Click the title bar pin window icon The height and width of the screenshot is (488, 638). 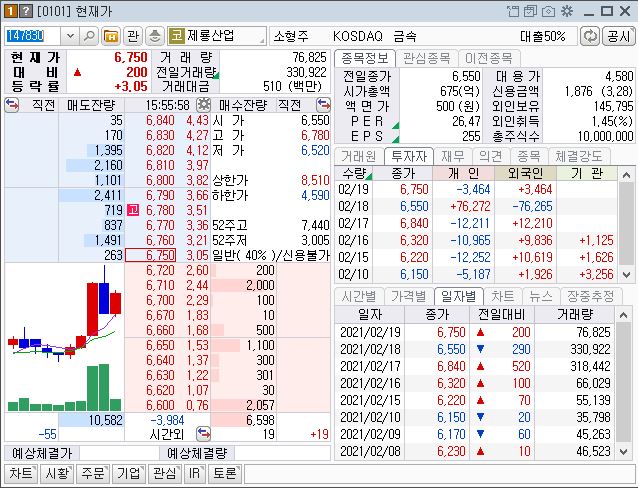tap(513, 11)
